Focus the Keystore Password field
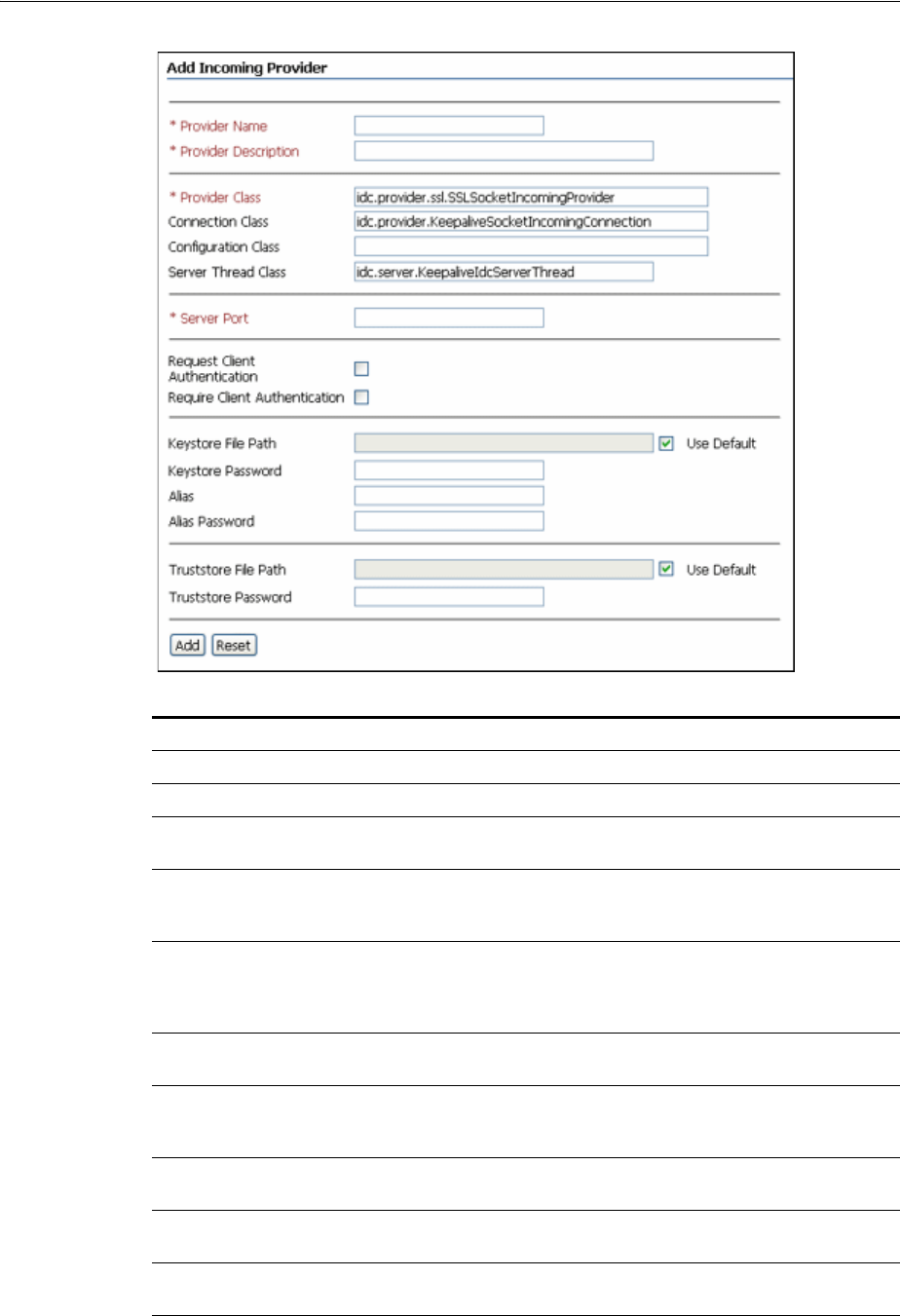Viewport: 900px width, 1316px height. click(449, 470)
